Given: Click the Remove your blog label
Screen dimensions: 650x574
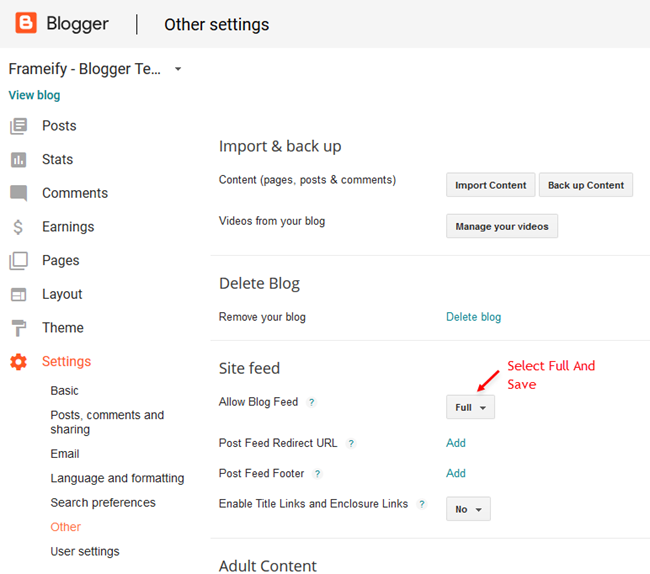Looking at the screenshot, I should coord(262,317).
